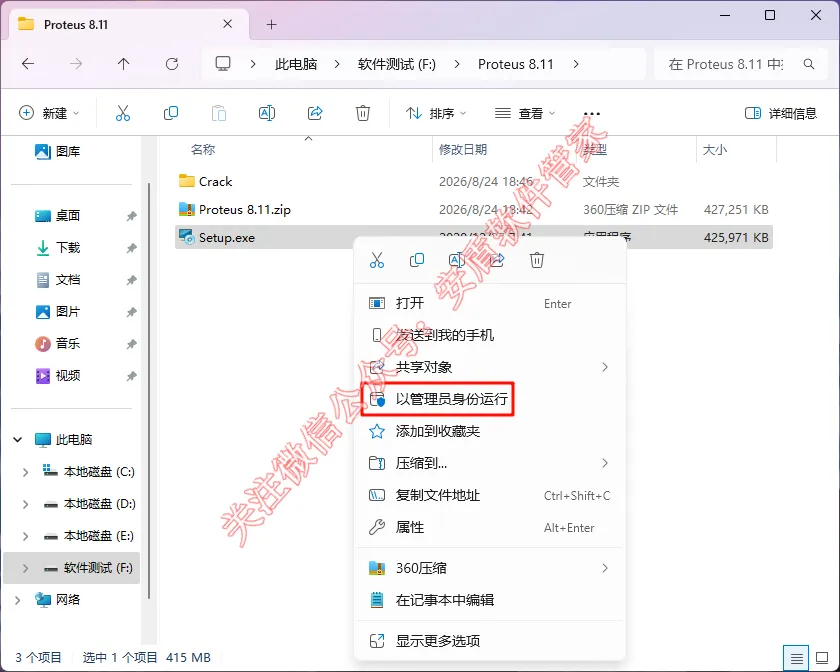Image resolution: width=840 pixels, height=672 pixels.
Task: Click the chevron after Proteus 8.11 in the address bar
Action: click(576, 64)
